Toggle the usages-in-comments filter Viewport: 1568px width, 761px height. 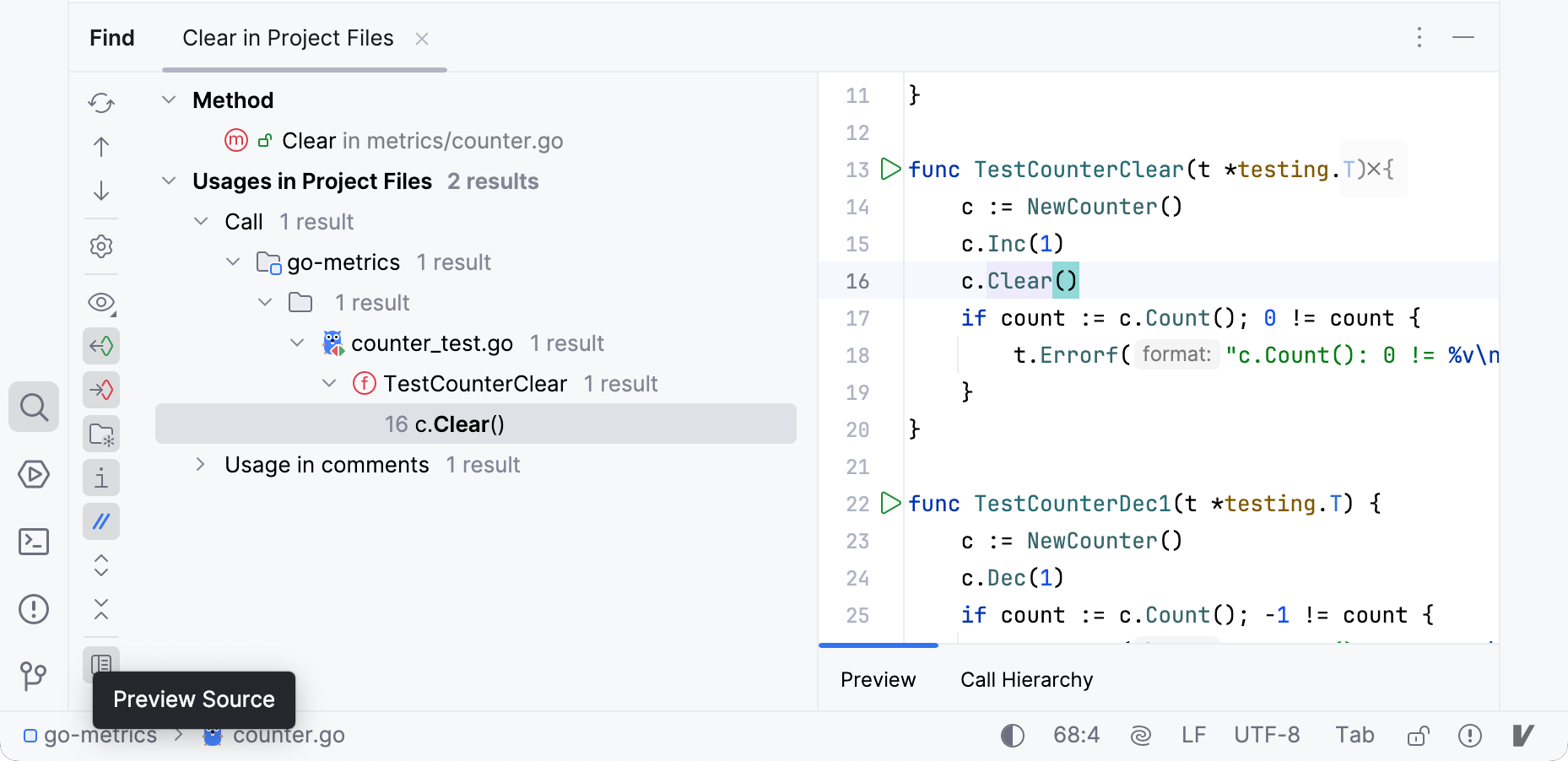point(101,521)
